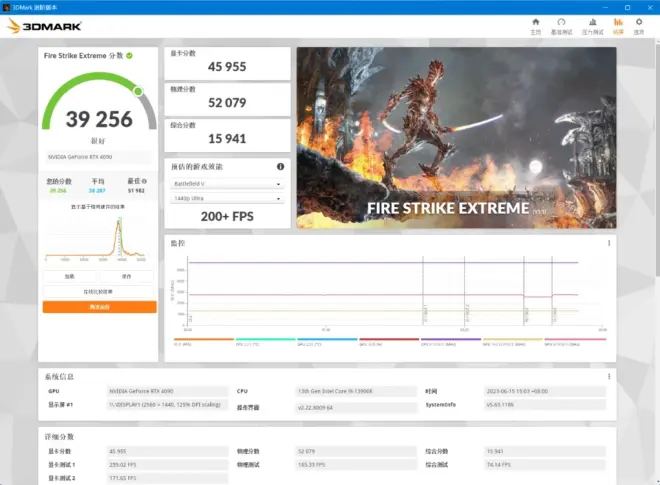Screen dimensions: 660x485
Task: Open the Results (结果) bar-chart icon
Action: point(618,25)
